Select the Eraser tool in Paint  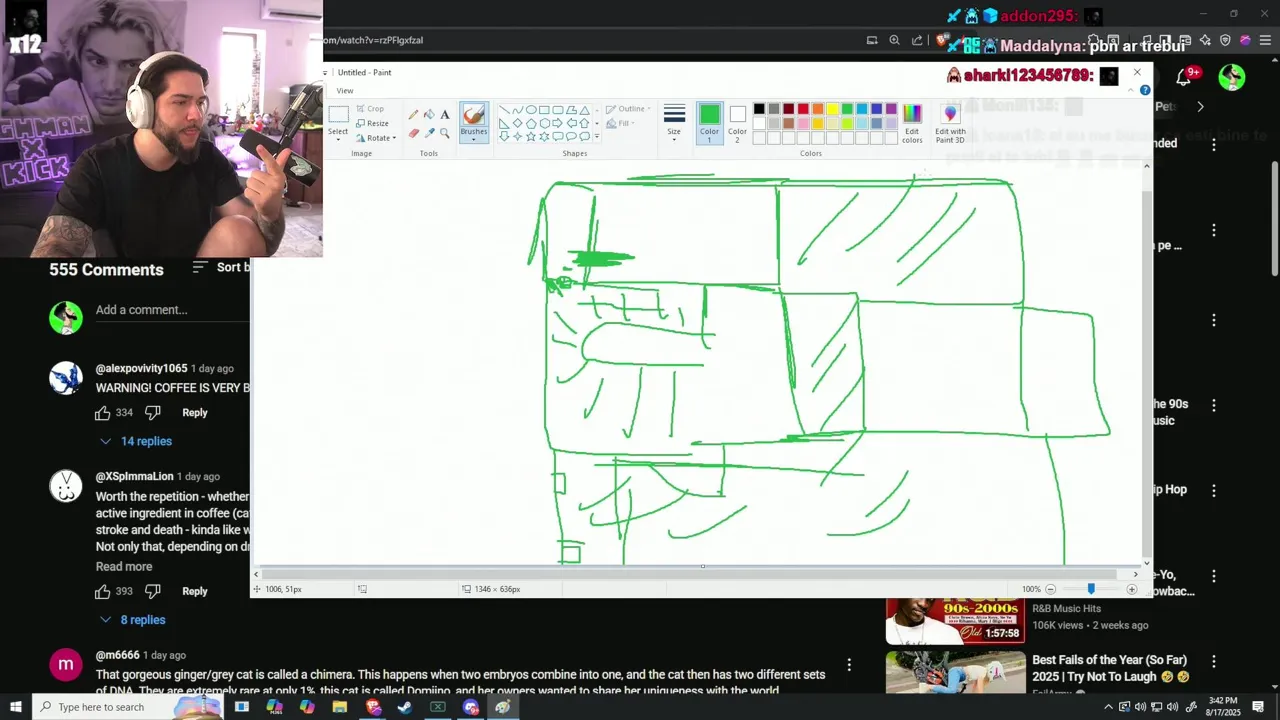coord(413,133)
